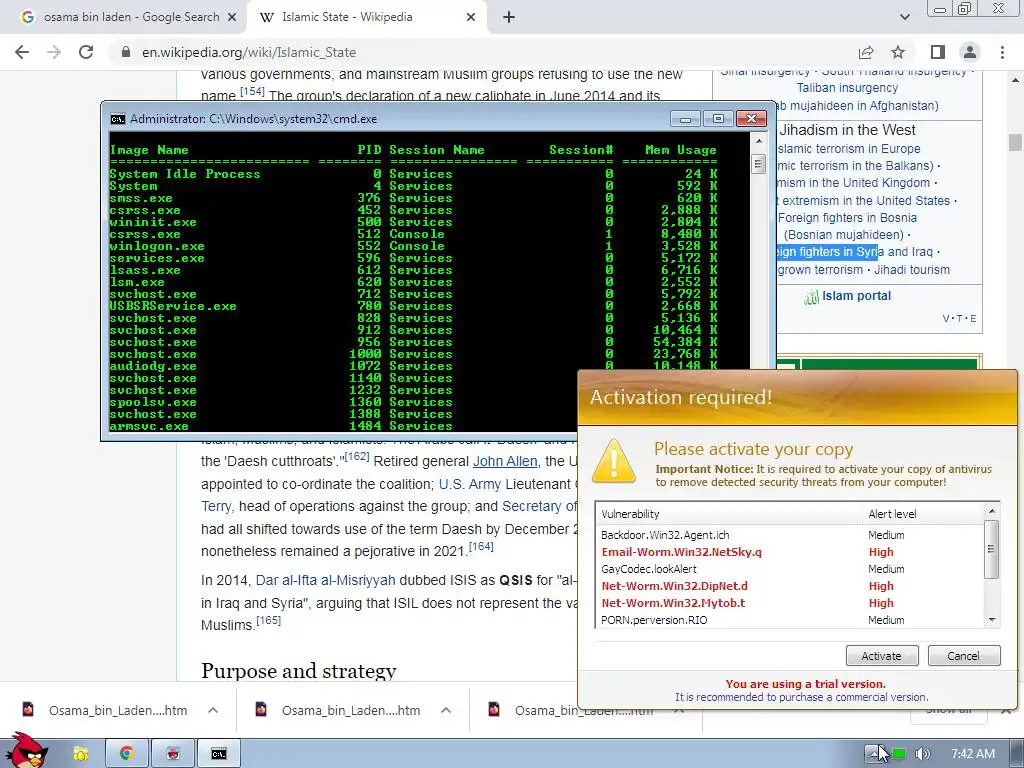Open the U.S. Army link
The width and height of the screenshot is (1024, 768).
(x=470, y=484)
